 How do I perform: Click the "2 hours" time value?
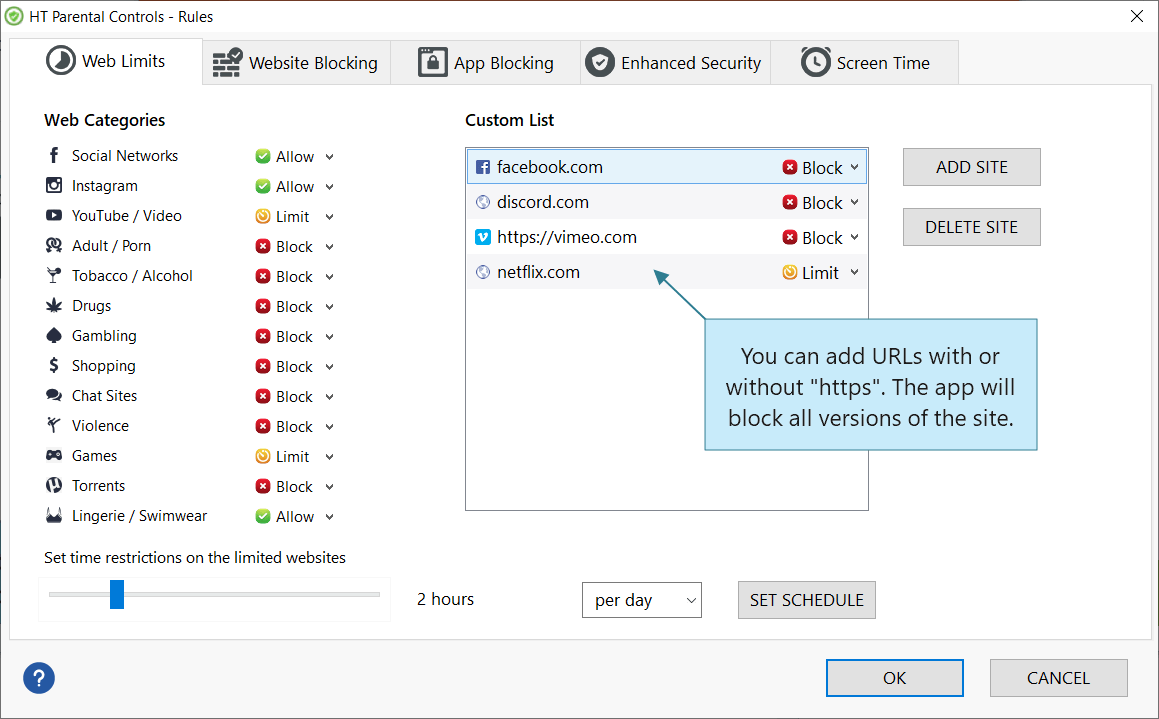[x=445, y=599]
